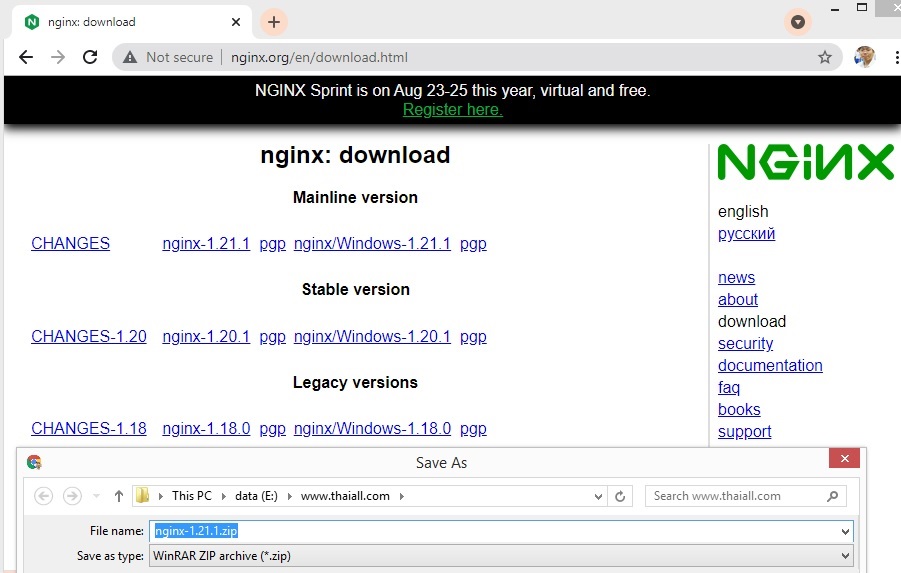The width and height of the screenshot is (901, 573).
Task: Click the browser back arrow
Action: pos(26,57)
